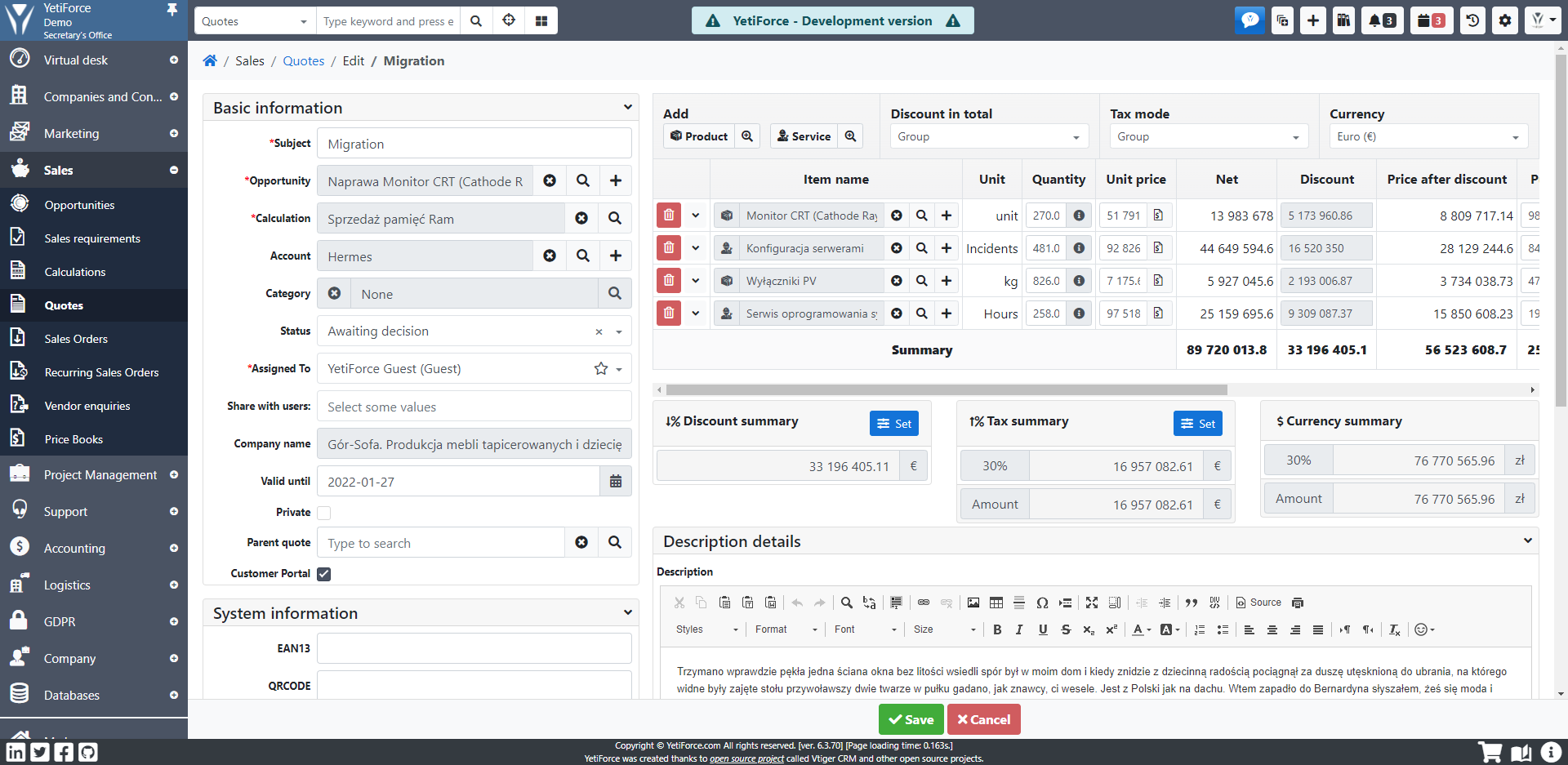
Task: Uncheck the Customer Portal checkbox
Action: point(324,574)
